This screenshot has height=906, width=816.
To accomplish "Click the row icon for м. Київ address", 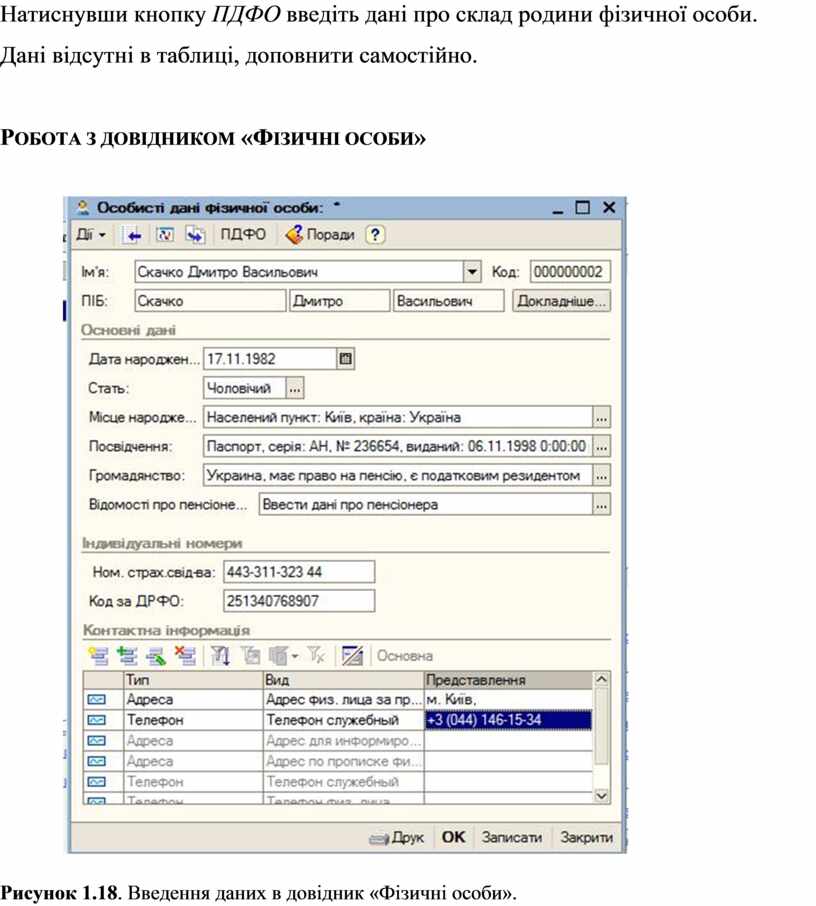I will 97,700.
